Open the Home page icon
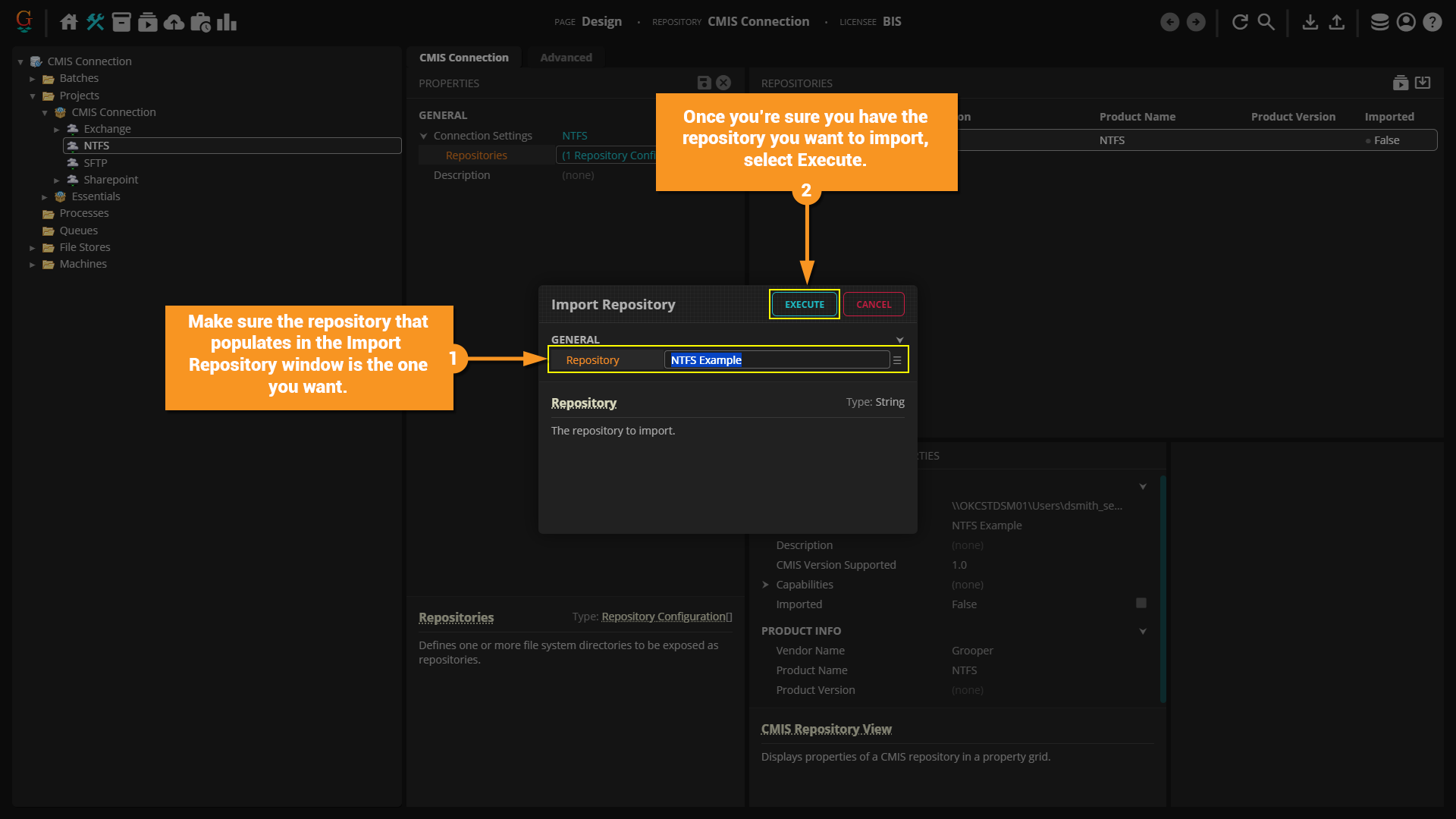1456x819 pixels. coord(69,22)
